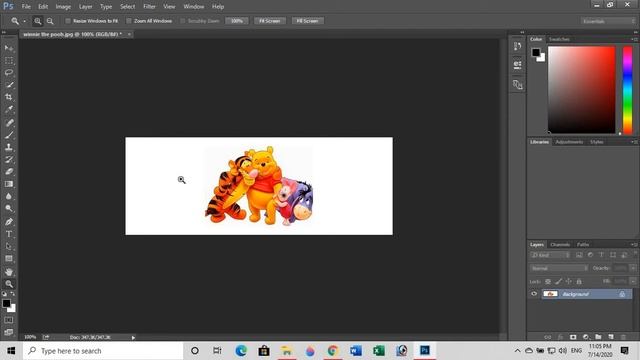Image resolution: width=640 pixels, height=360 pixels.
Task: Select the Lasso tool
Action: 9,73
